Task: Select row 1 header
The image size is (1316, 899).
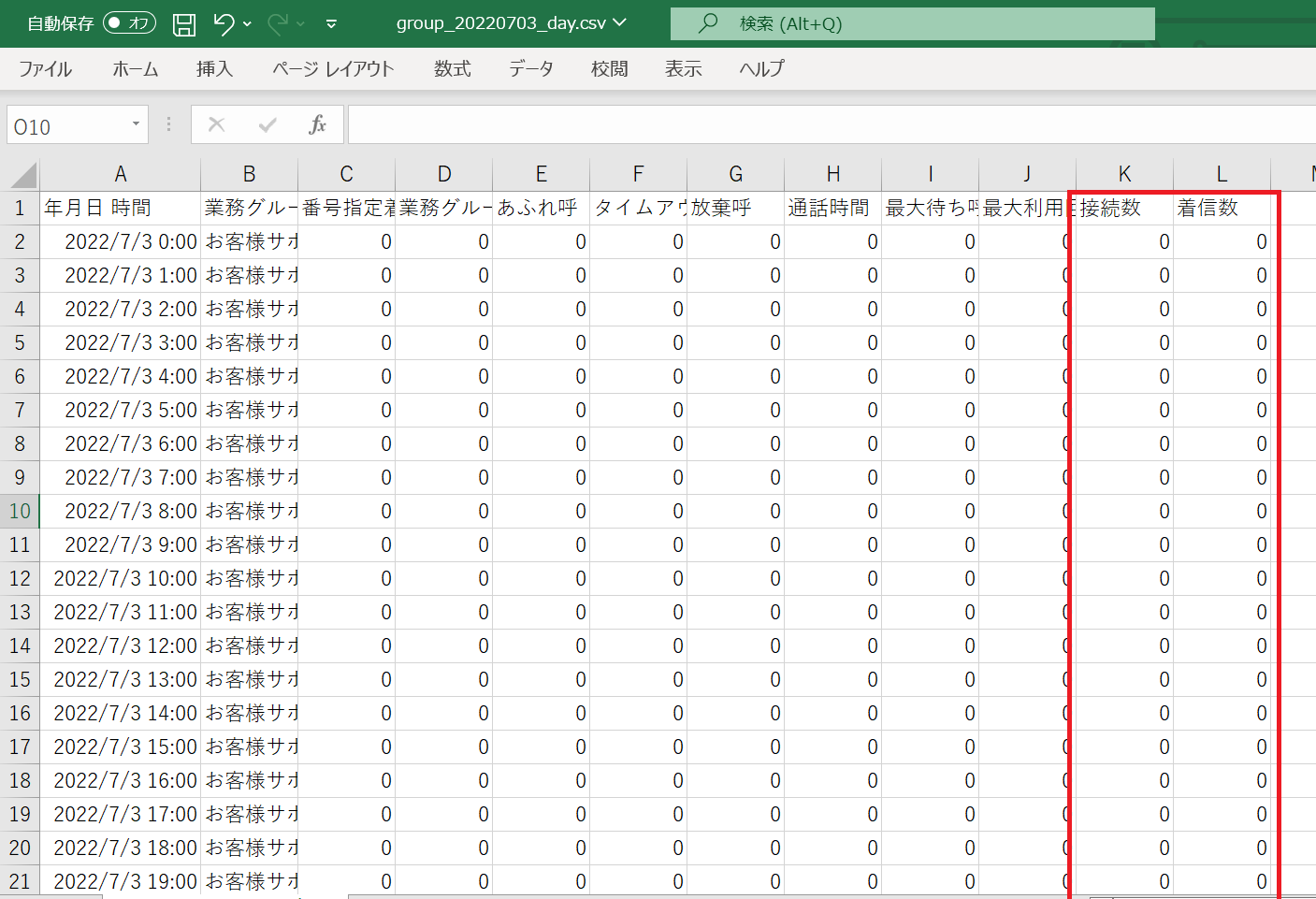Action: coord(20,208)
